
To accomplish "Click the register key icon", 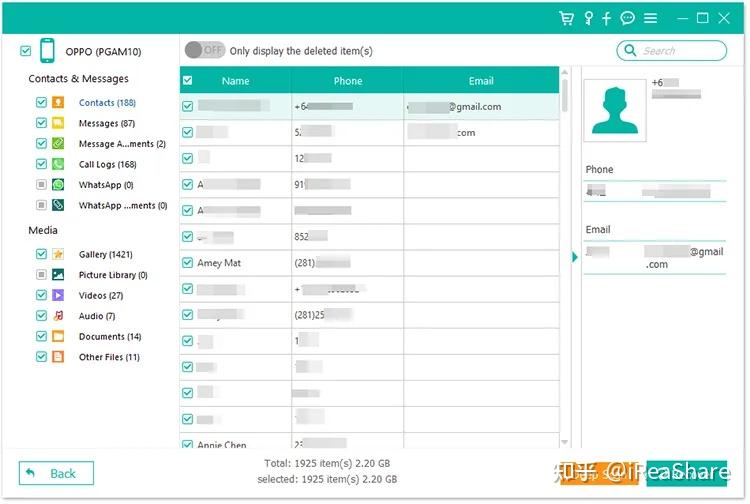I will coord(588,18).
